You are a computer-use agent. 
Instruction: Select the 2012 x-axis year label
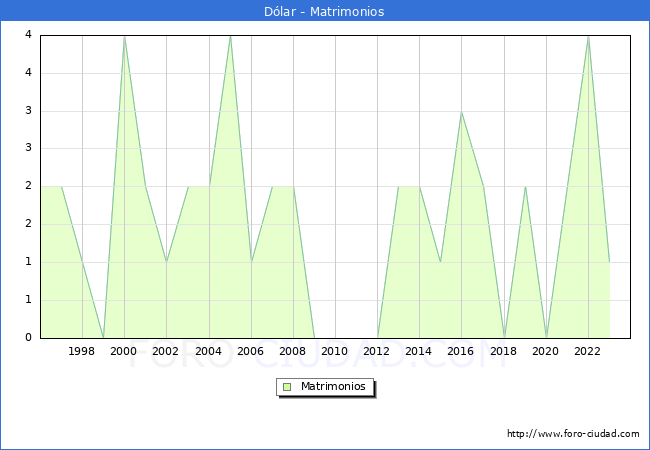(x=377, y=351)
